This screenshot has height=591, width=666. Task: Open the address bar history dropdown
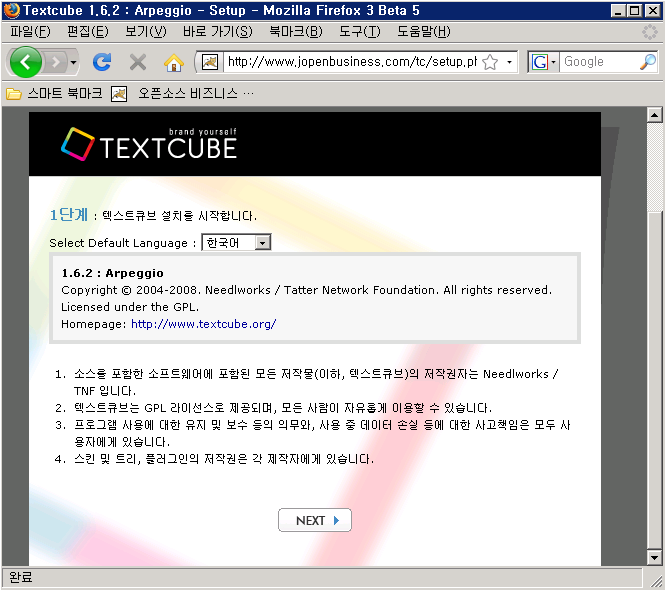click(509, 62)
